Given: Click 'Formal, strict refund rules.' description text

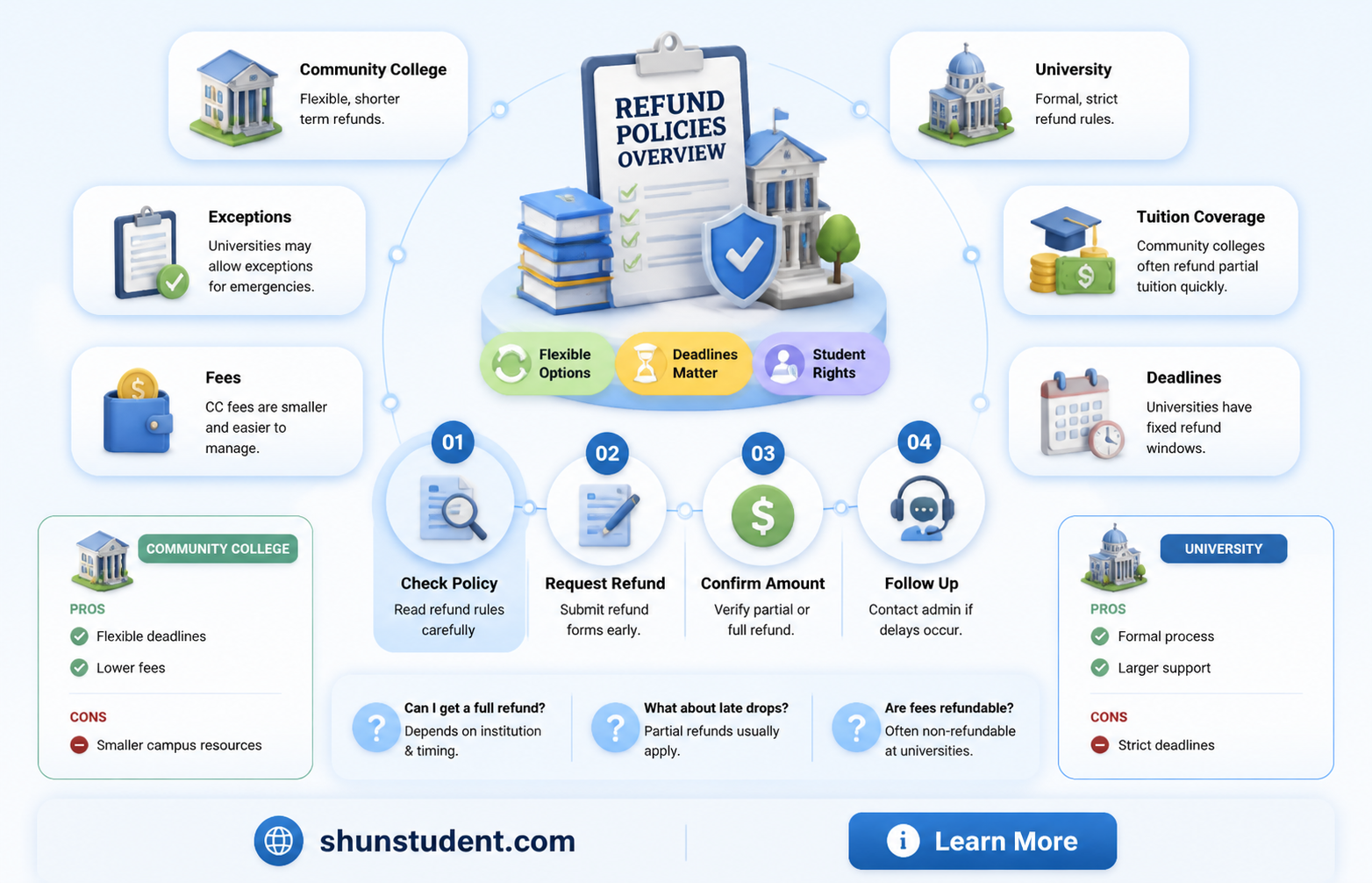Looking at the screenshot, I should pos(1076,109).
